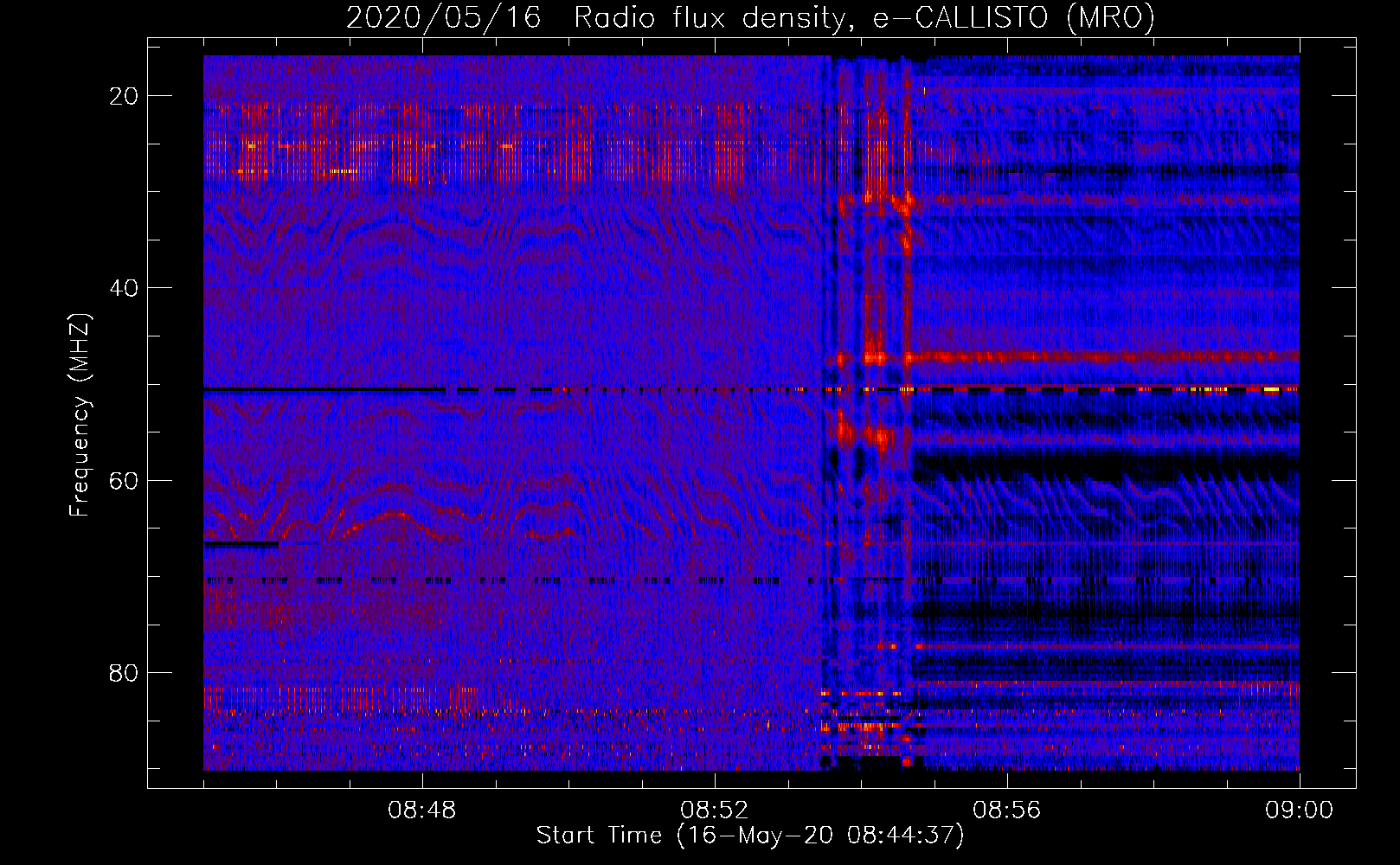Click the 'Start Time (16-May-20 08:44:37)' axis label

750,836
